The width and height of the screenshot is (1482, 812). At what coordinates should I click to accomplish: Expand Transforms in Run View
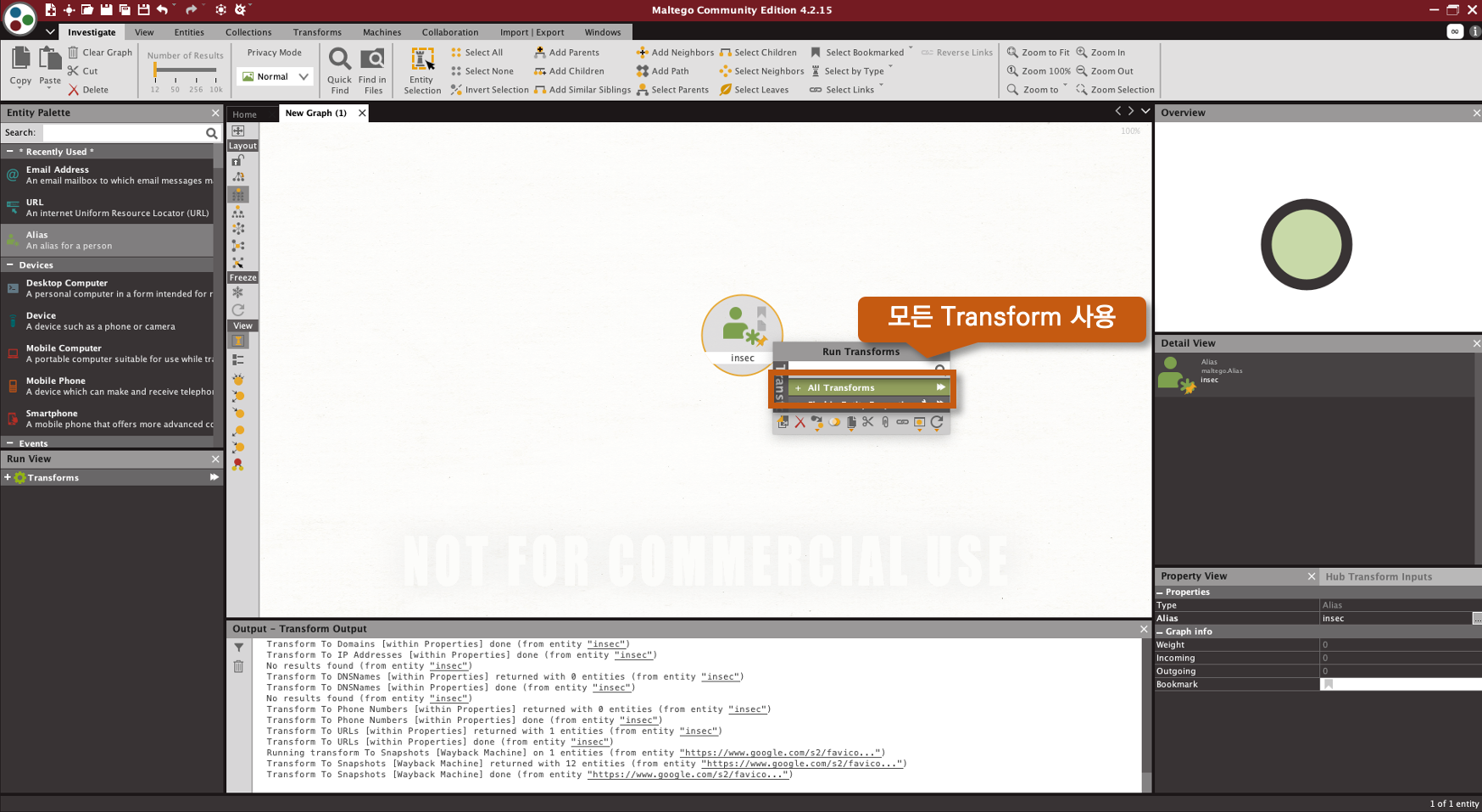[8, 477]
